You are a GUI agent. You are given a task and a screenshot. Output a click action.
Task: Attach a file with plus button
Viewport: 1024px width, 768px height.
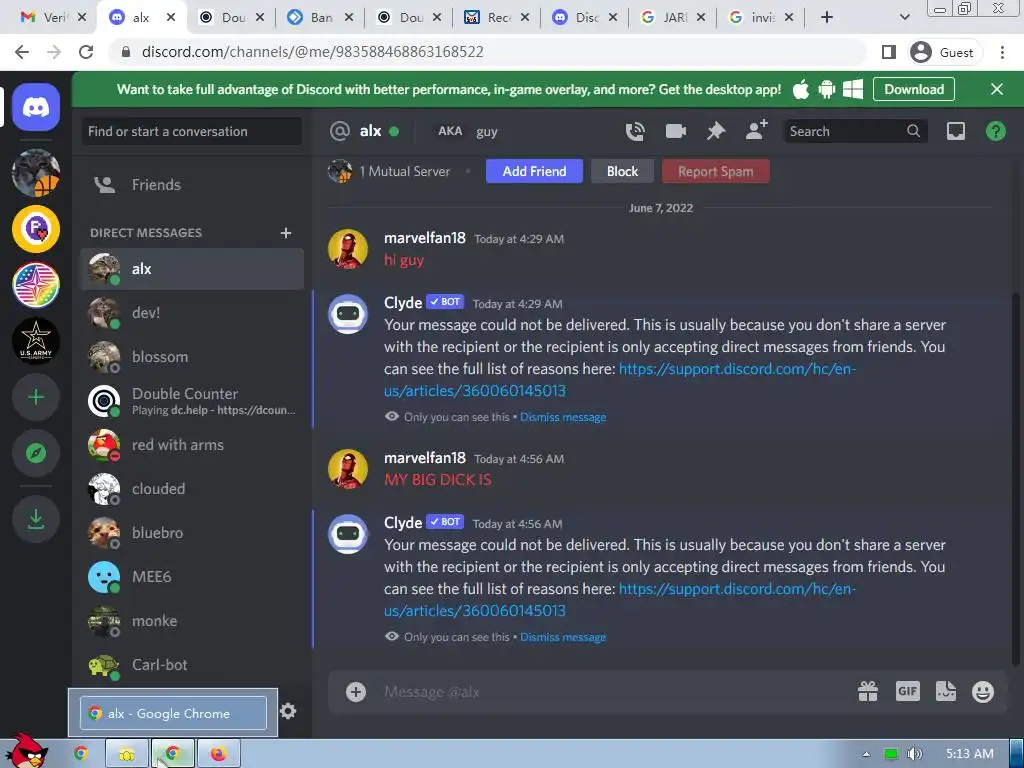coord(356,692)
